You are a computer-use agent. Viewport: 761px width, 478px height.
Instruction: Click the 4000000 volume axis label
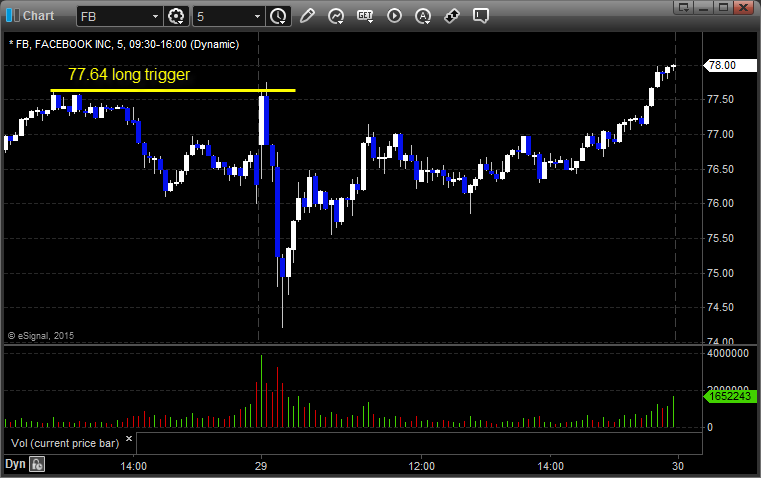click(x=728, y=353)
